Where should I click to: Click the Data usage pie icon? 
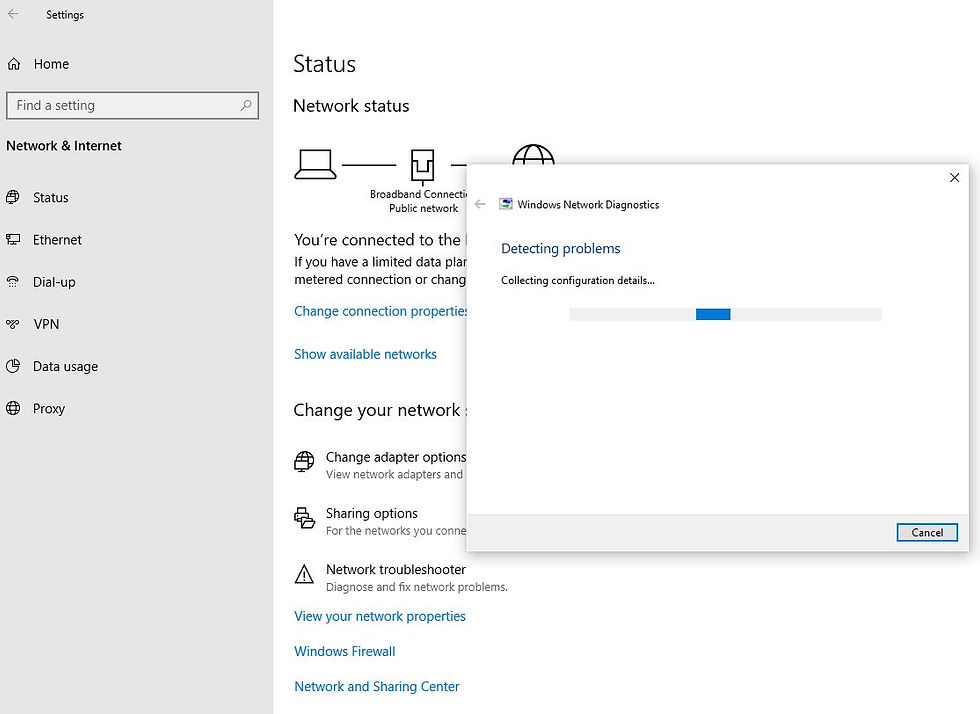[12, 366]
